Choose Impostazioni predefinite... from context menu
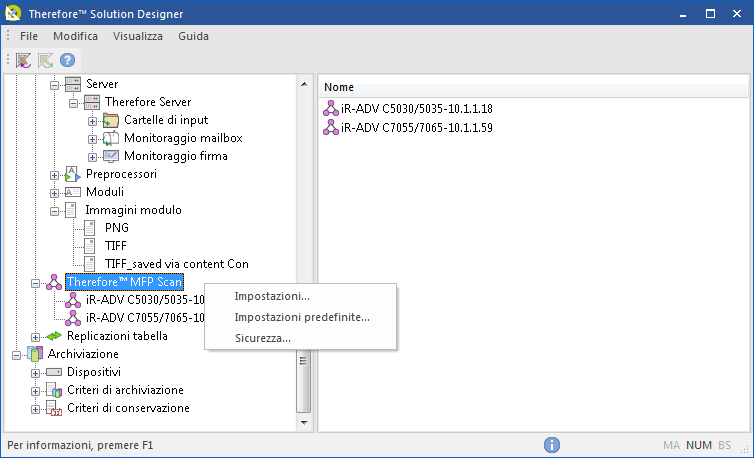This screenshot has width=755, height=459. (x=300, y=317)
